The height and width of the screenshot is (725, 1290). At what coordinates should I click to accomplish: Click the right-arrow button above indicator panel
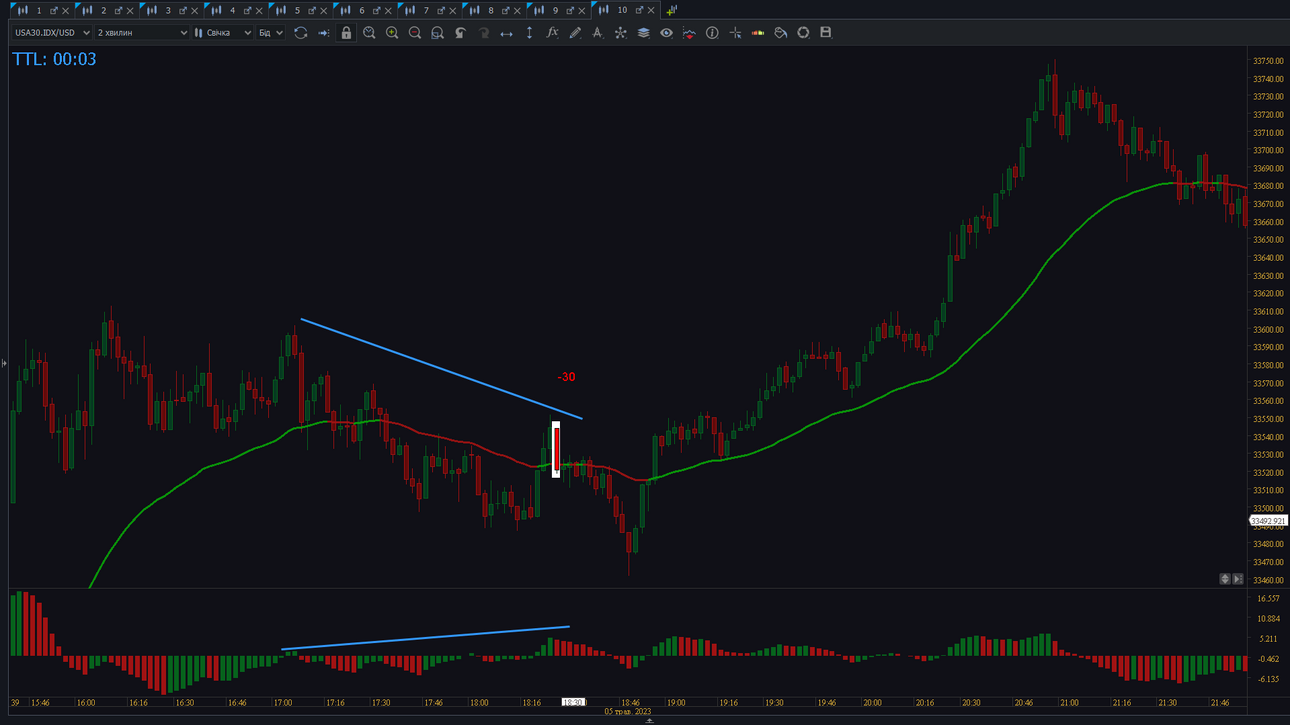(1238, 579)
